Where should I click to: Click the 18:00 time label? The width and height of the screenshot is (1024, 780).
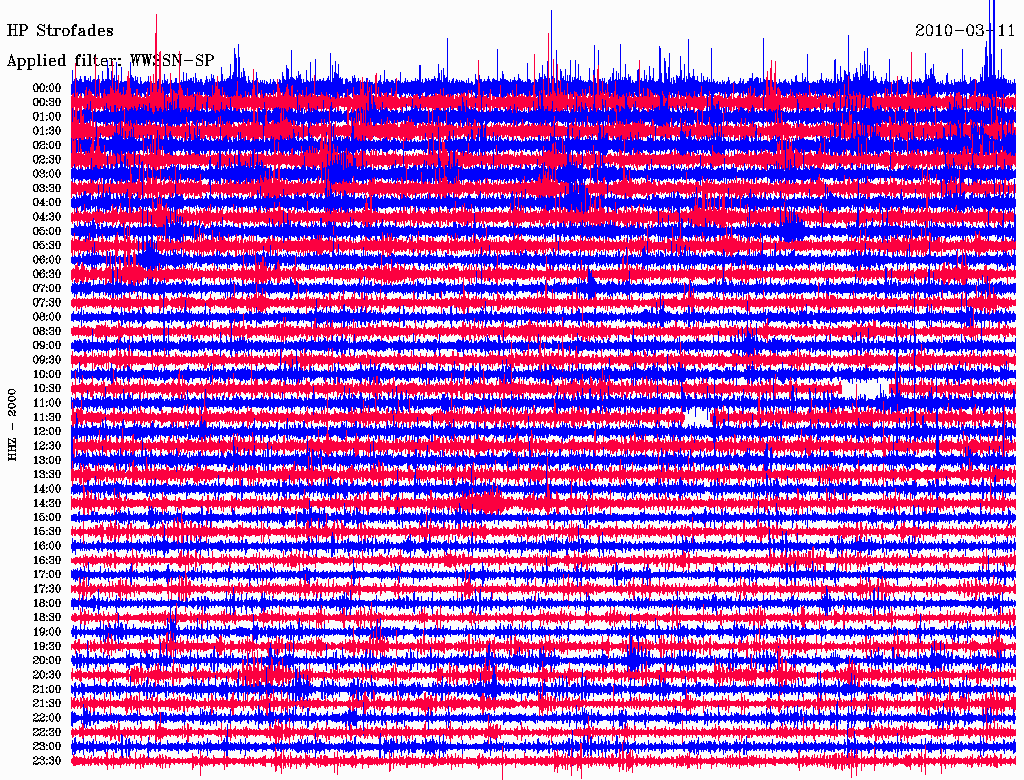click(47, 604)
